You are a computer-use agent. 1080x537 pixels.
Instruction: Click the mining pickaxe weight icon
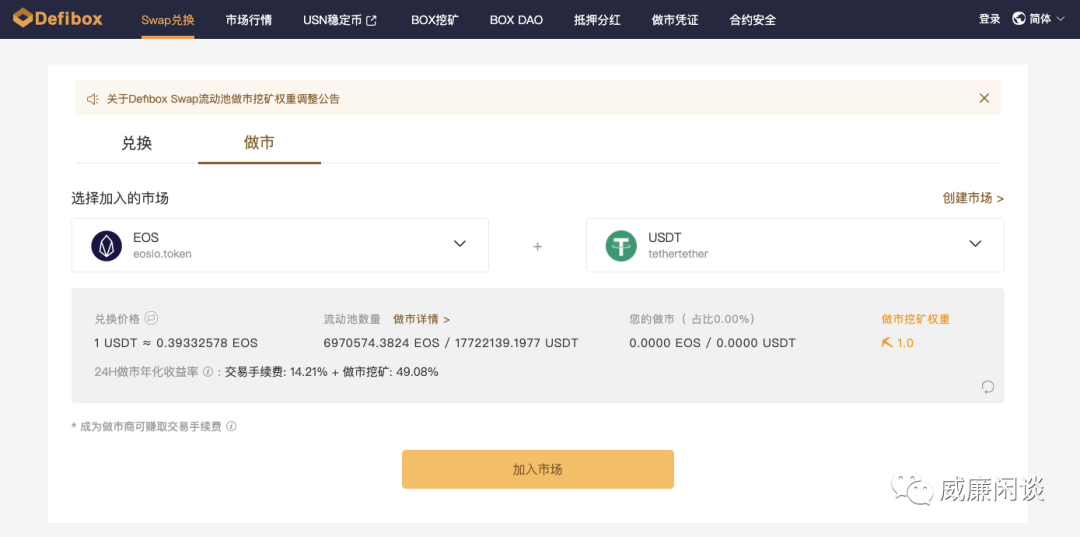click(x=886, y=342)
